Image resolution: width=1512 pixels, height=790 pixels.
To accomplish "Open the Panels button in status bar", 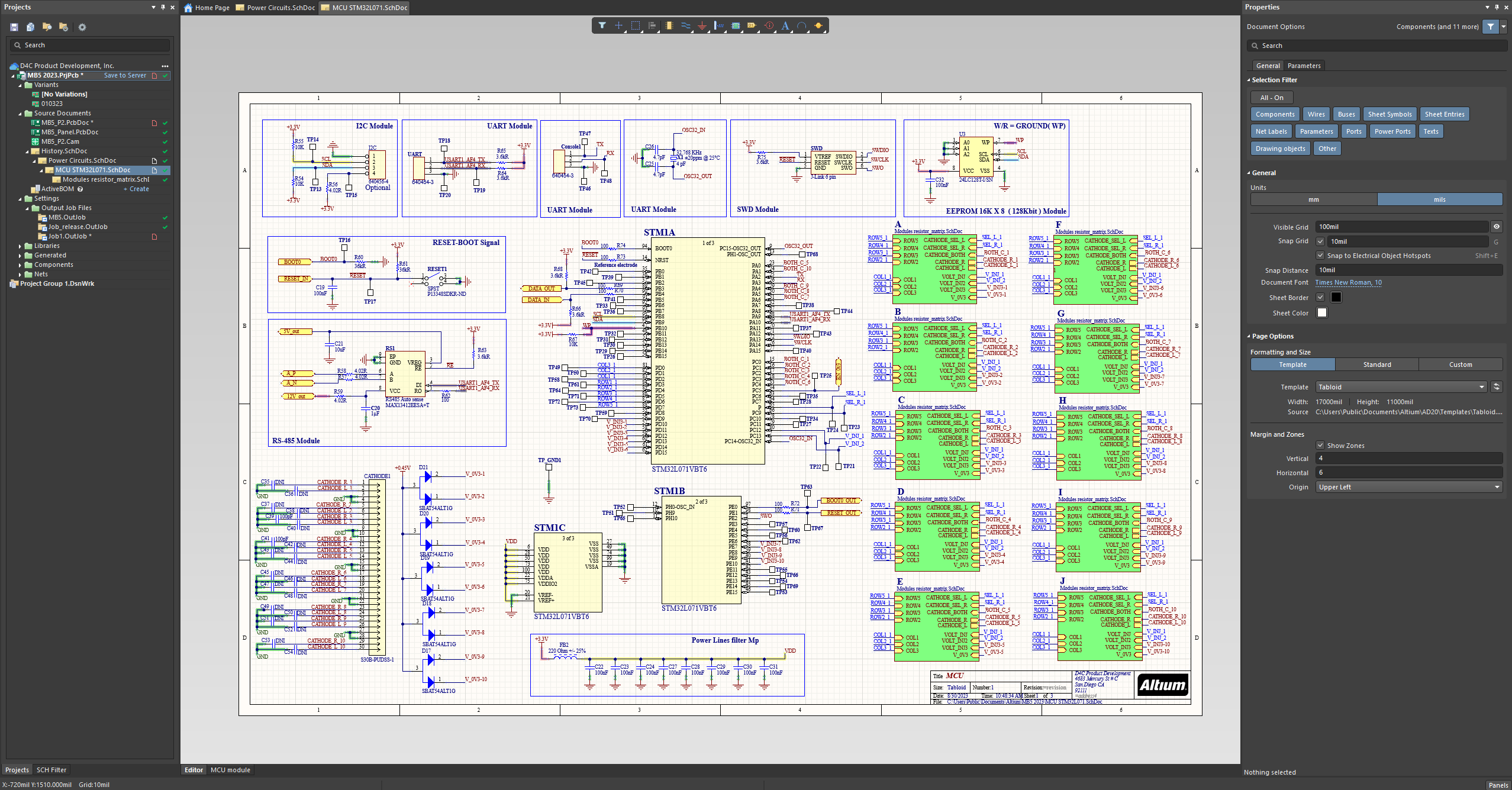I will pyautogui.click(x=1498, y=785).
